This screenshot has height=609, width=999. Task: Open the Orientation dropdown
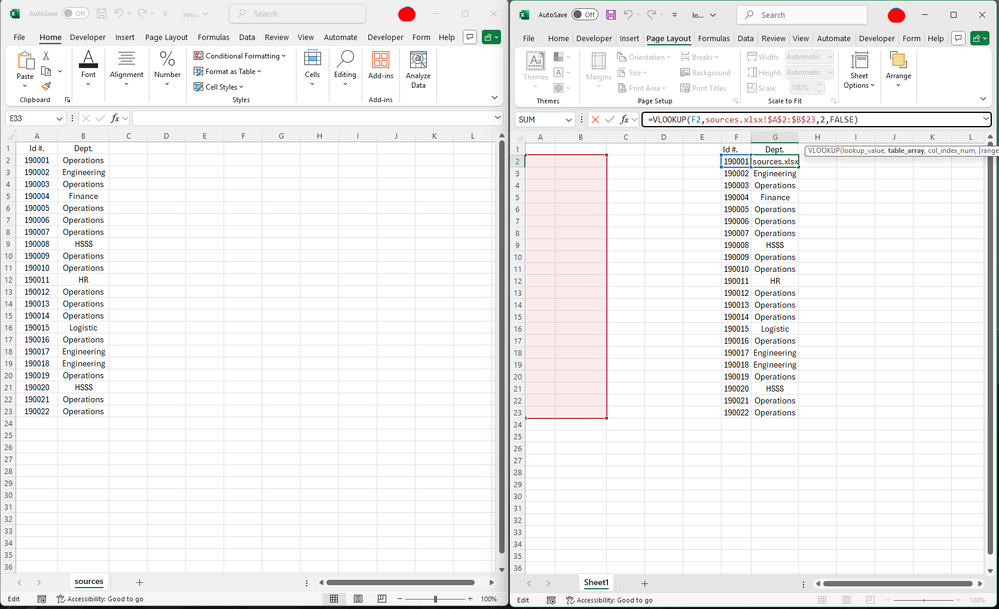click(644, 57)
